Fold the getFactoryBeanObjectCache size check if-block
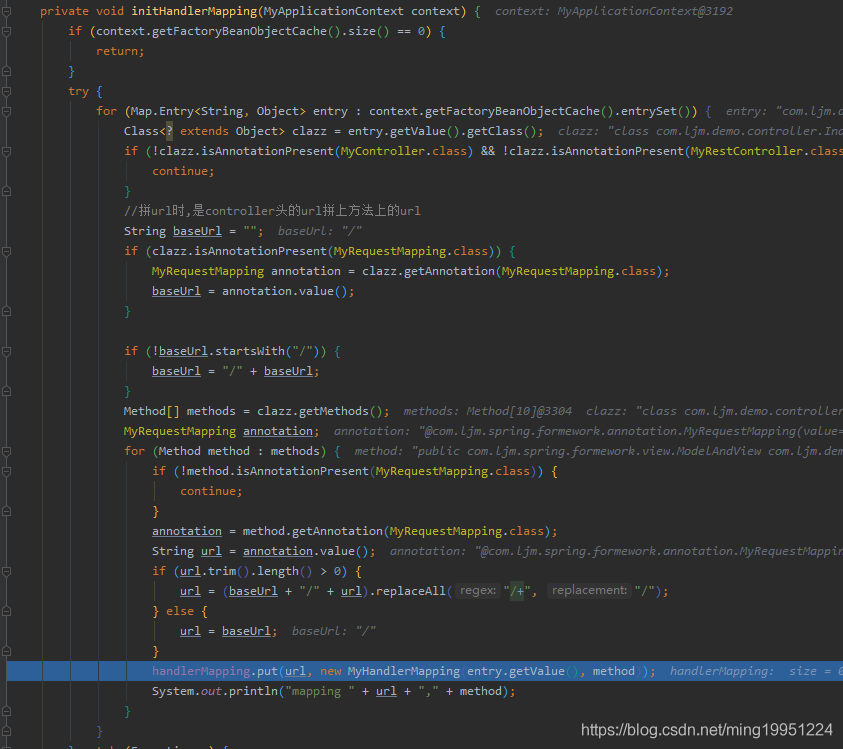The height and width of the screenshot is (749, 843). pos(7,32)
